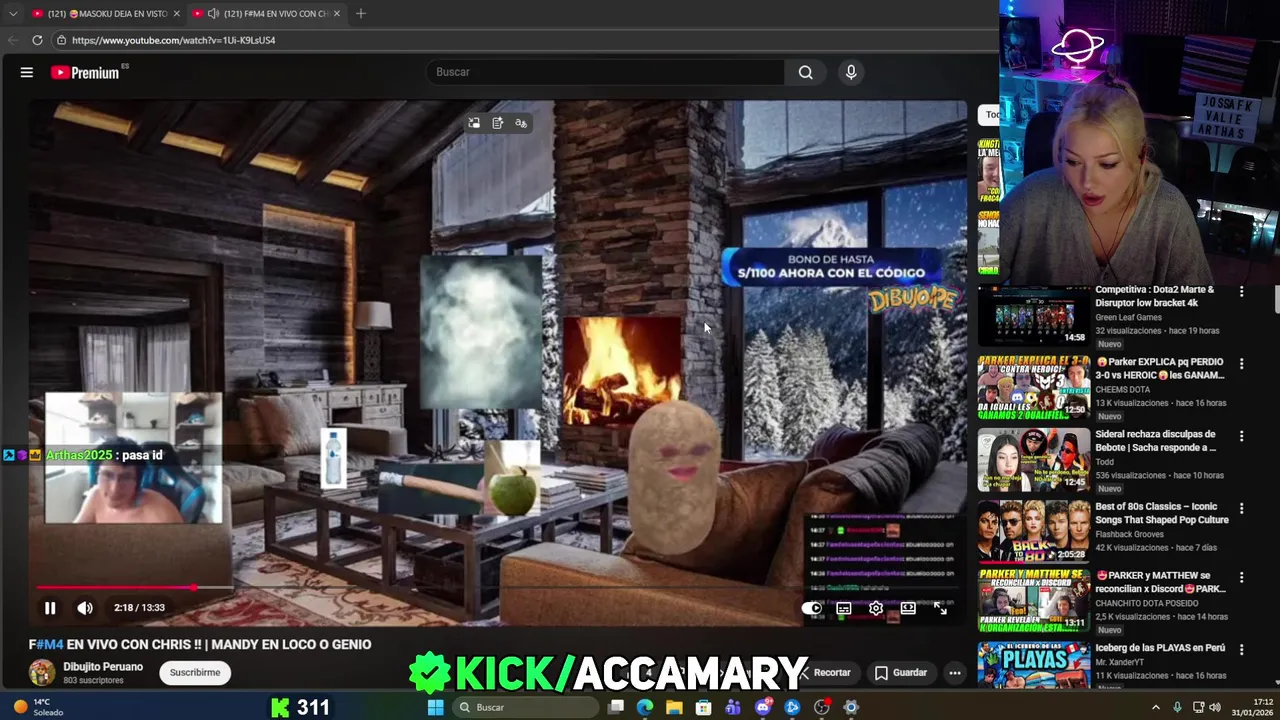Image resolution: width=1280 pixels, height=720 pixels.
Task: Open the YouTube hamburger guide menu
Action: [x=27, y=72]
